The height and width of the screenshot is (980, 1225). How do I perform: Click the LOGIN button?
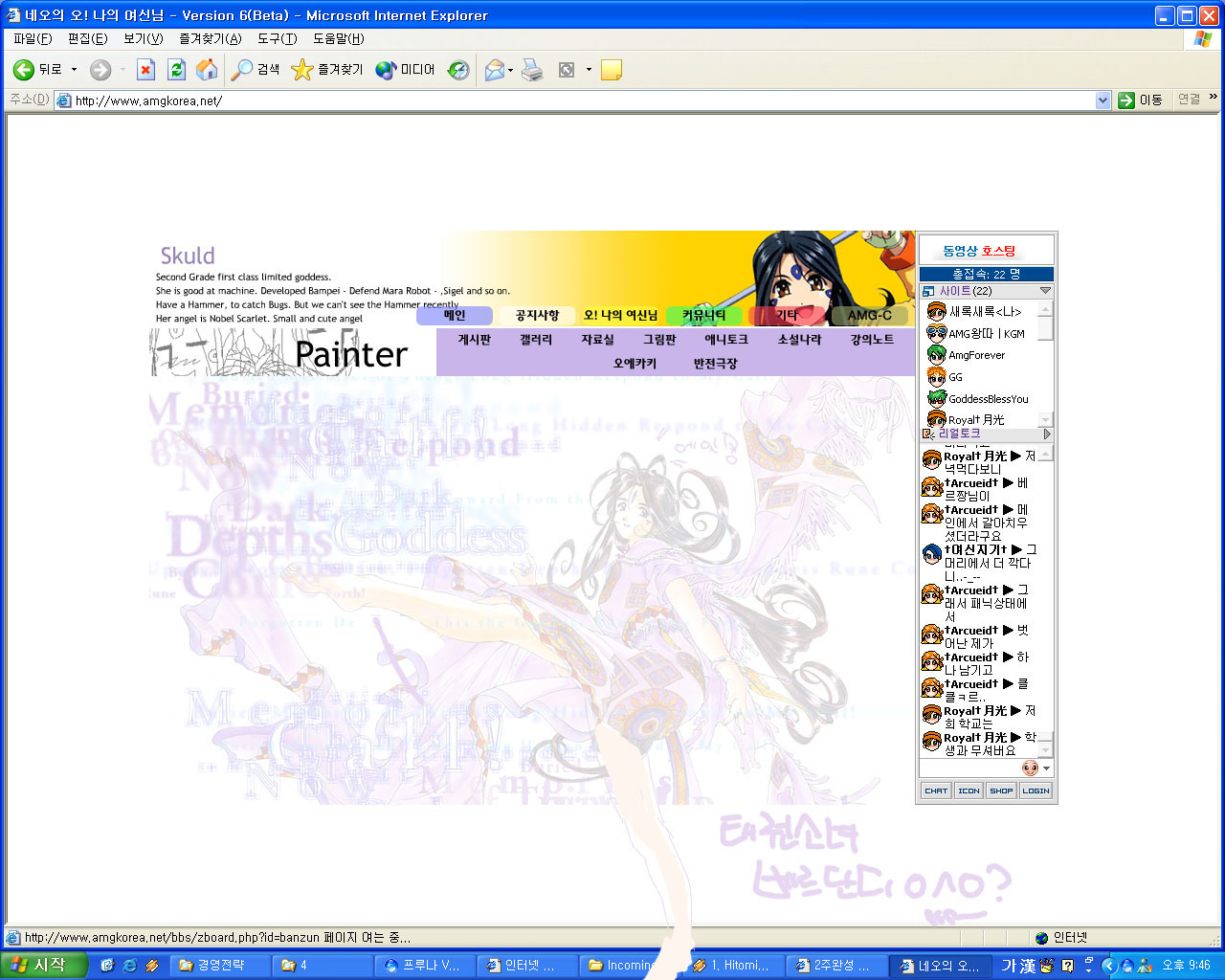click(x=1036, y=791)
